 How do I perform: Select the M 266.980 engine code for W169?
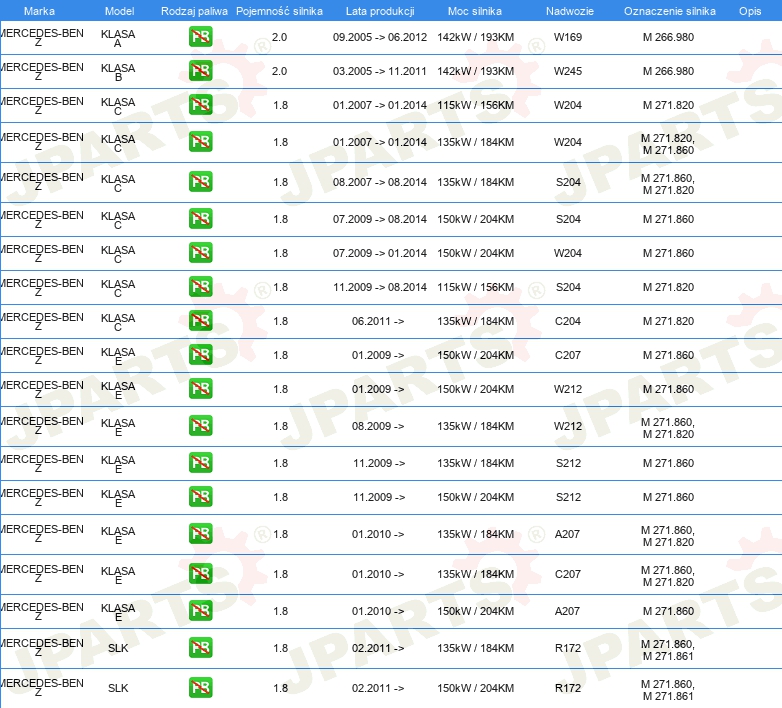point(668,38)
